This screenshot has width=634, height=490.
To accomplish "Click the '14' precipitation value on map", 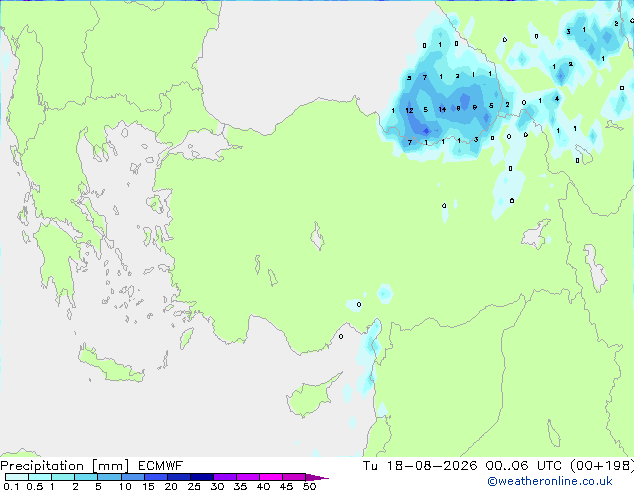I will click(x=442, y=109).
